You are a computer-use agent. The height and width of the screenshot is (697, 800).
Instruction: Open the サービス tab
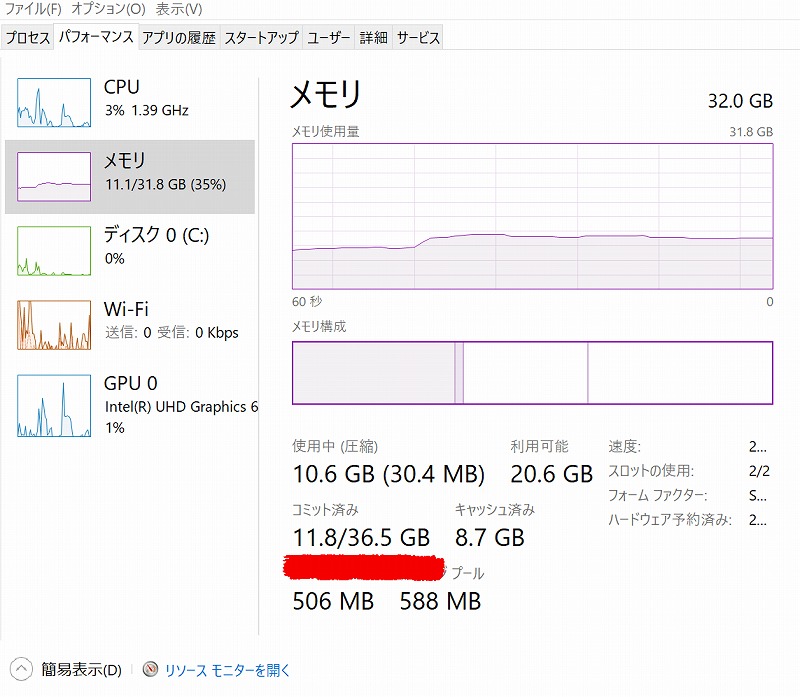click(417, 38)
